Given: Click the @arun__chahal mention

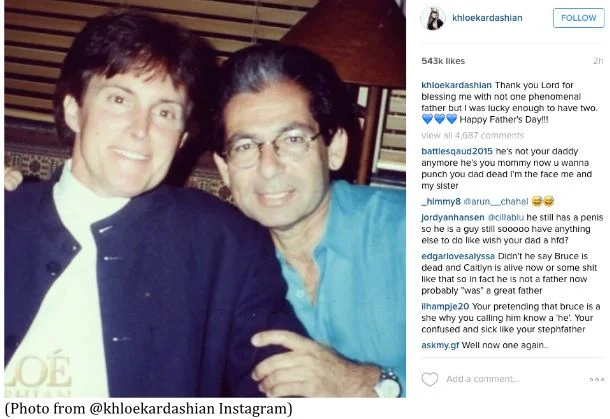Looking at the screenshot, I should [x=496, y=202].
